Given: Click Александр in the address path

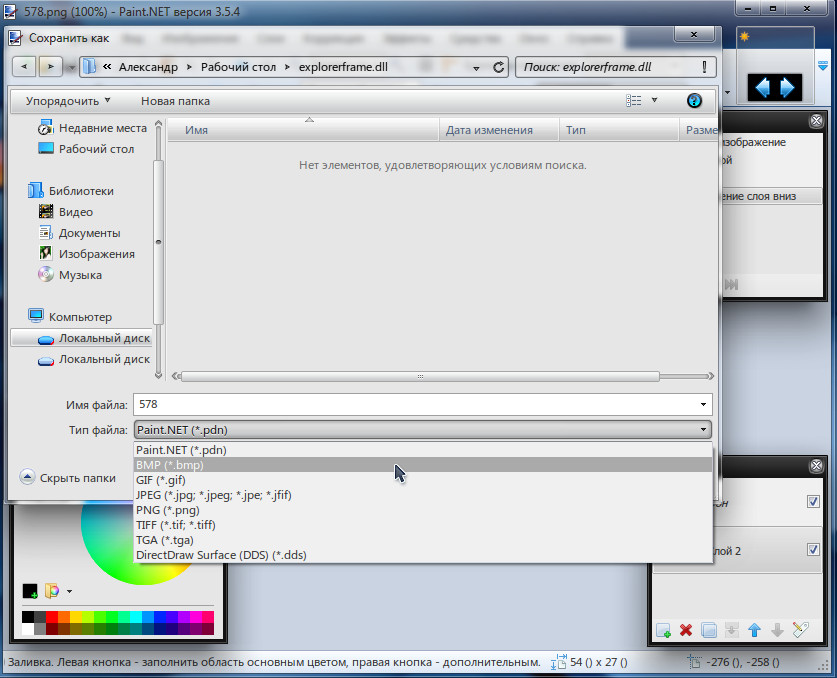Looking at the screenshot, I should click(x=148, y=67).
